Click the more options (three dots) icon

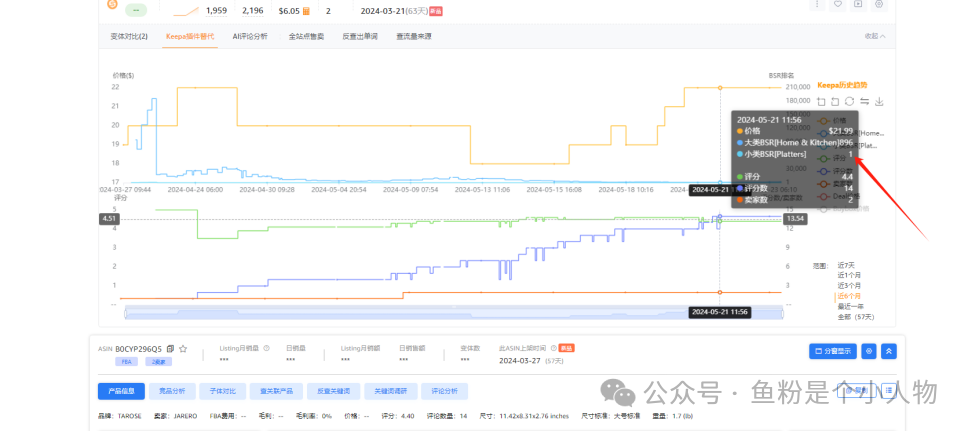pyautogui.click(x=817, y=4)
